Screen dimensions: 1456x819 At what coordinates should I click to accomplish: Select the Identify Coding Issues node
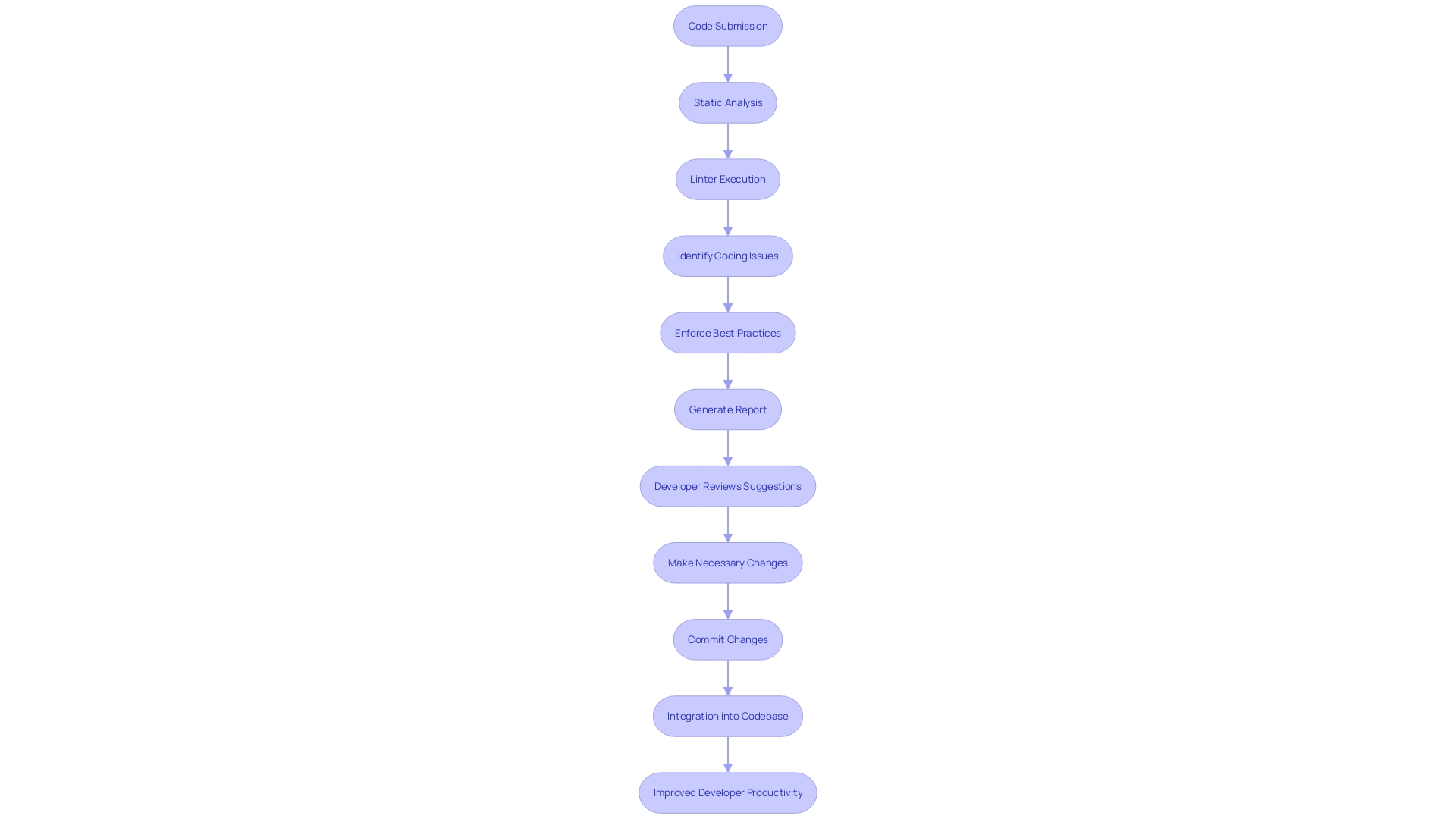[x=728, y=255]
